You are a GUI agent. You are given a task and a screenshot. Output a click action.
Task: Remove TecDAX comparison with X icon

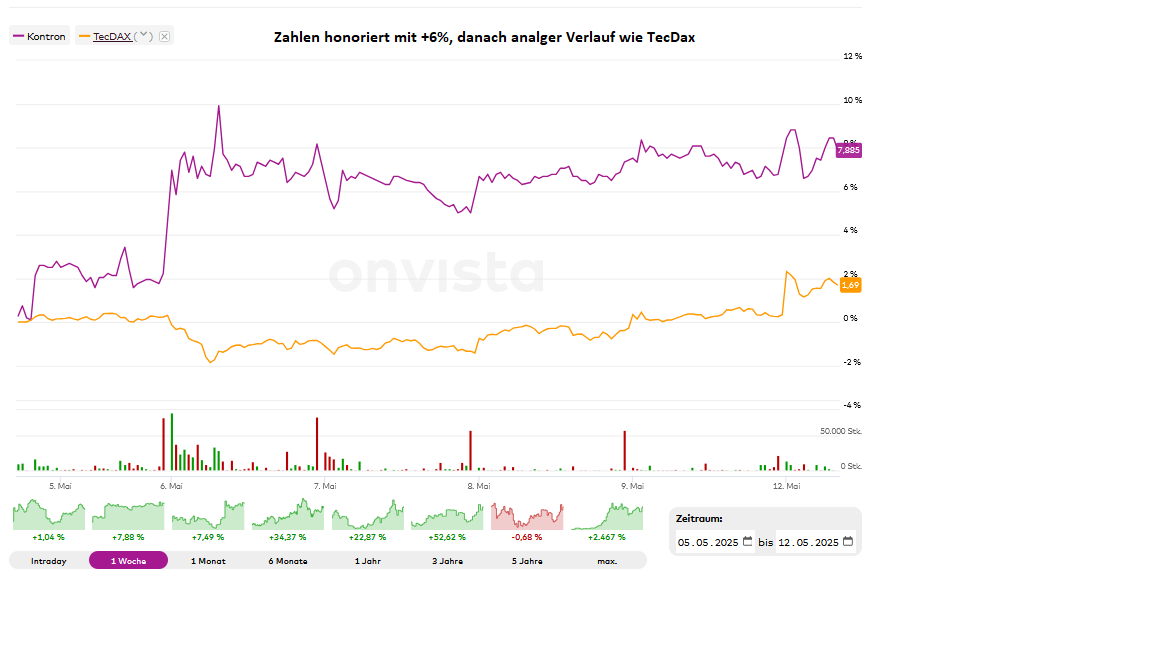(x=165, y=37)
